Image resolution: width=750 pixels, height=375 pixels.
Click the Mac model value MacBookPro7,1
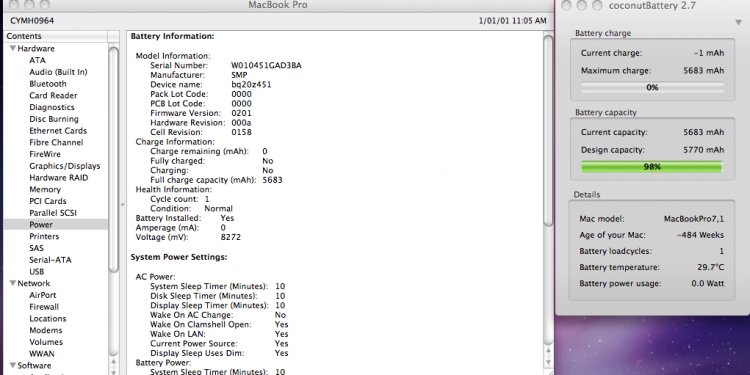tap(694, 219)
